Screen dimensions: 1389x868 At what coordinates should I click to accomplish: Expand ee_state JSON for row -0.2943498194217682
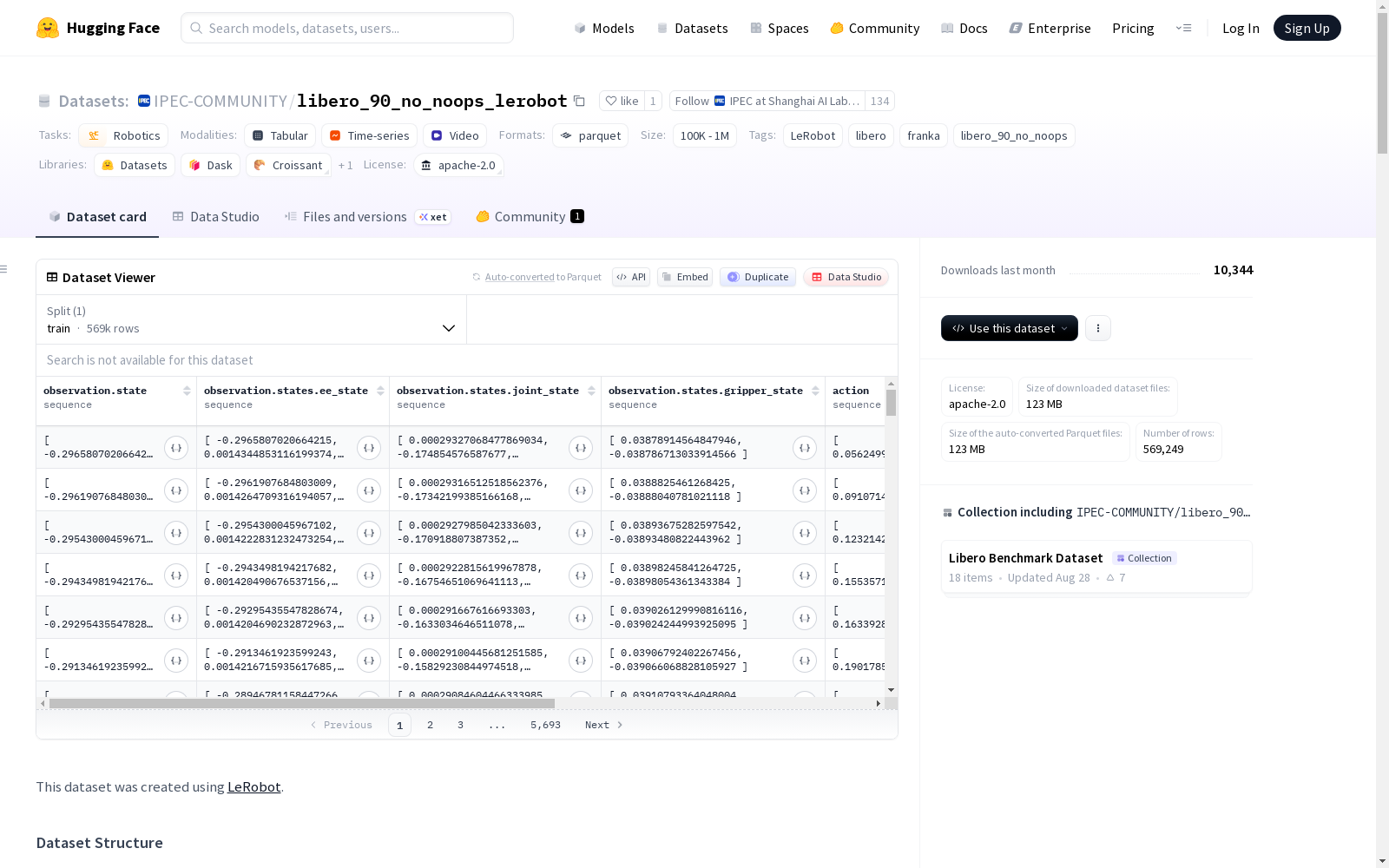pos(369,575)
